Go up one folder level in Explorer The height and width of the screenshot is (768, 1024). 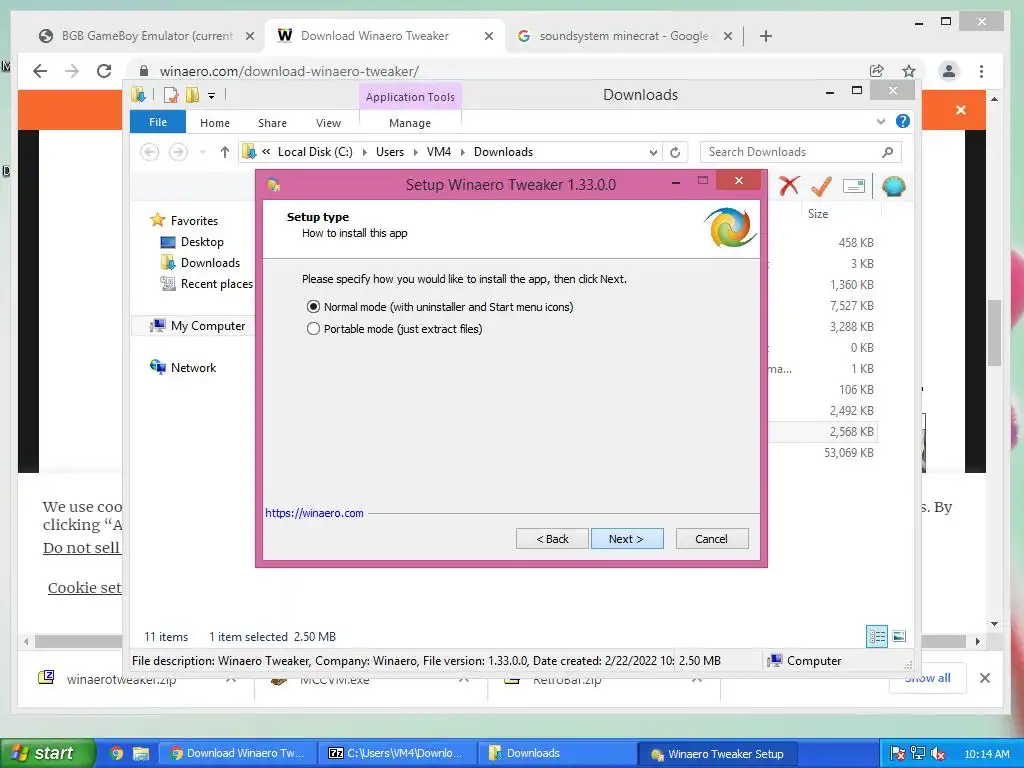225,152
